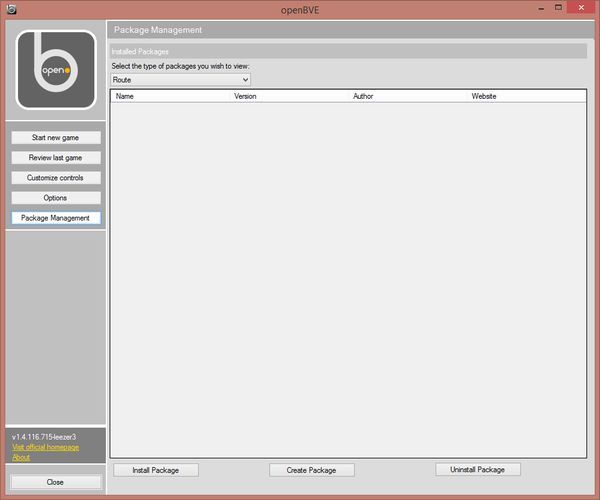This screenshot has width=600, height=500.
Task: Select the Package Management button
Action: coord(56,218)
